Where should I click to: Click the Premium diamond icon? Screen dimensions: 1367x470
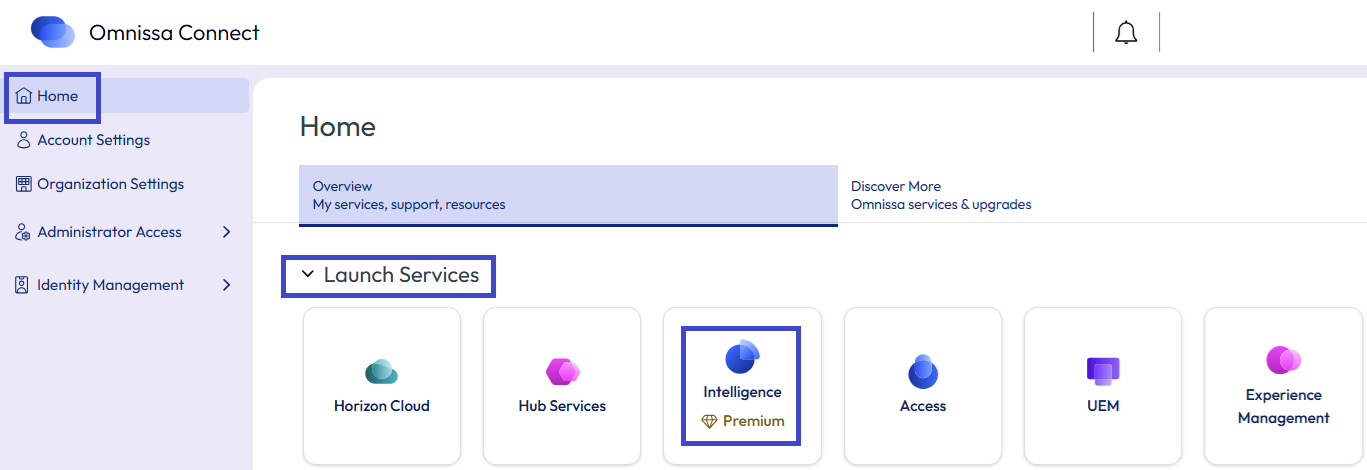(709, 421)
